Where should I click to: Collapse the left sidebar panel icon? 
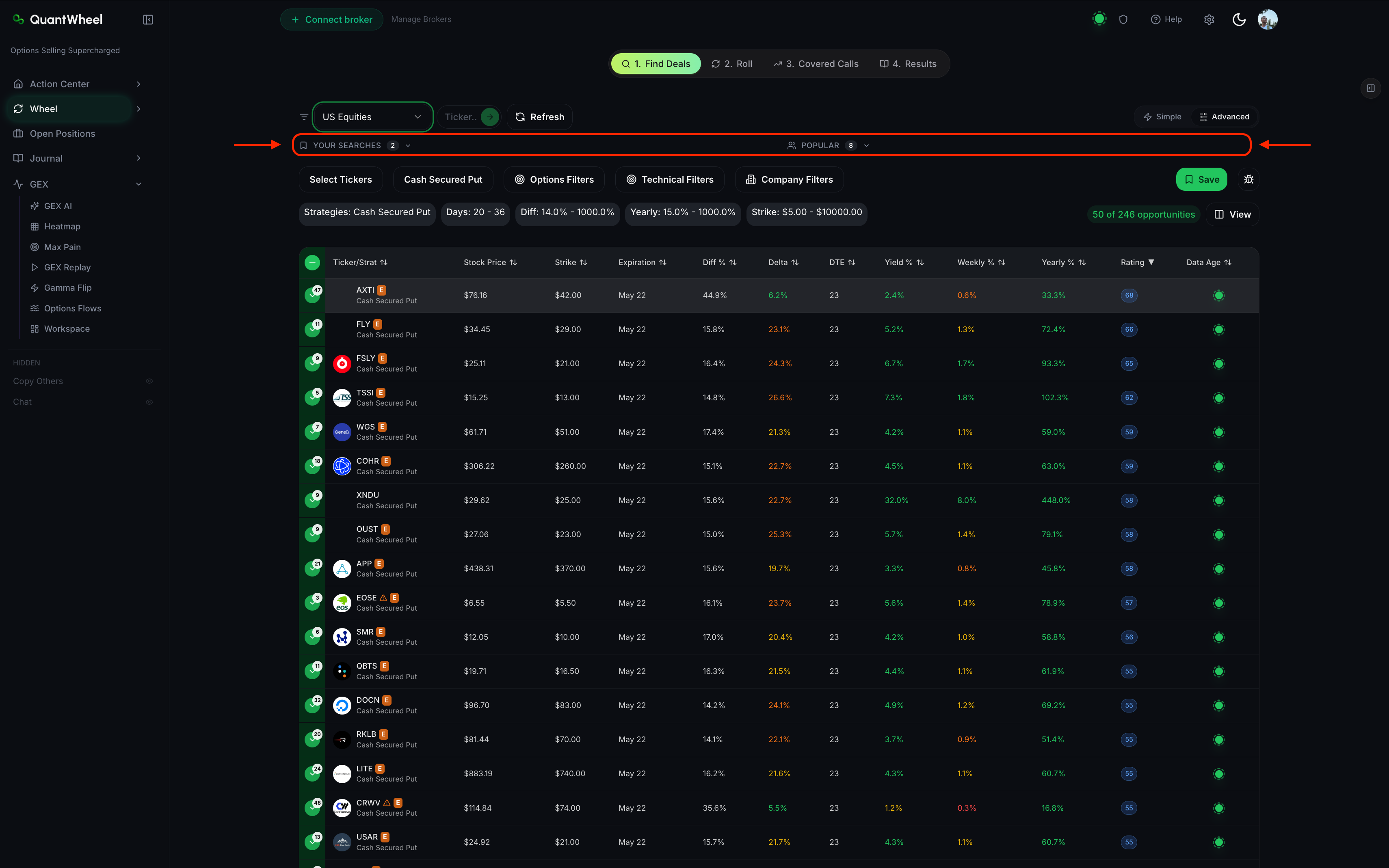[x=148, y=19]
